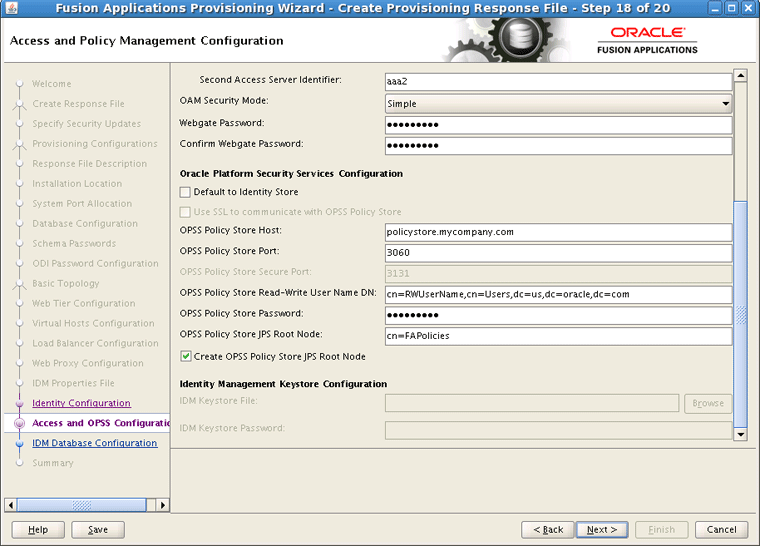Maximize the Provisioning Wizard window
The width and height of the screenshot is (760, 546).
(x=732, y=8)
